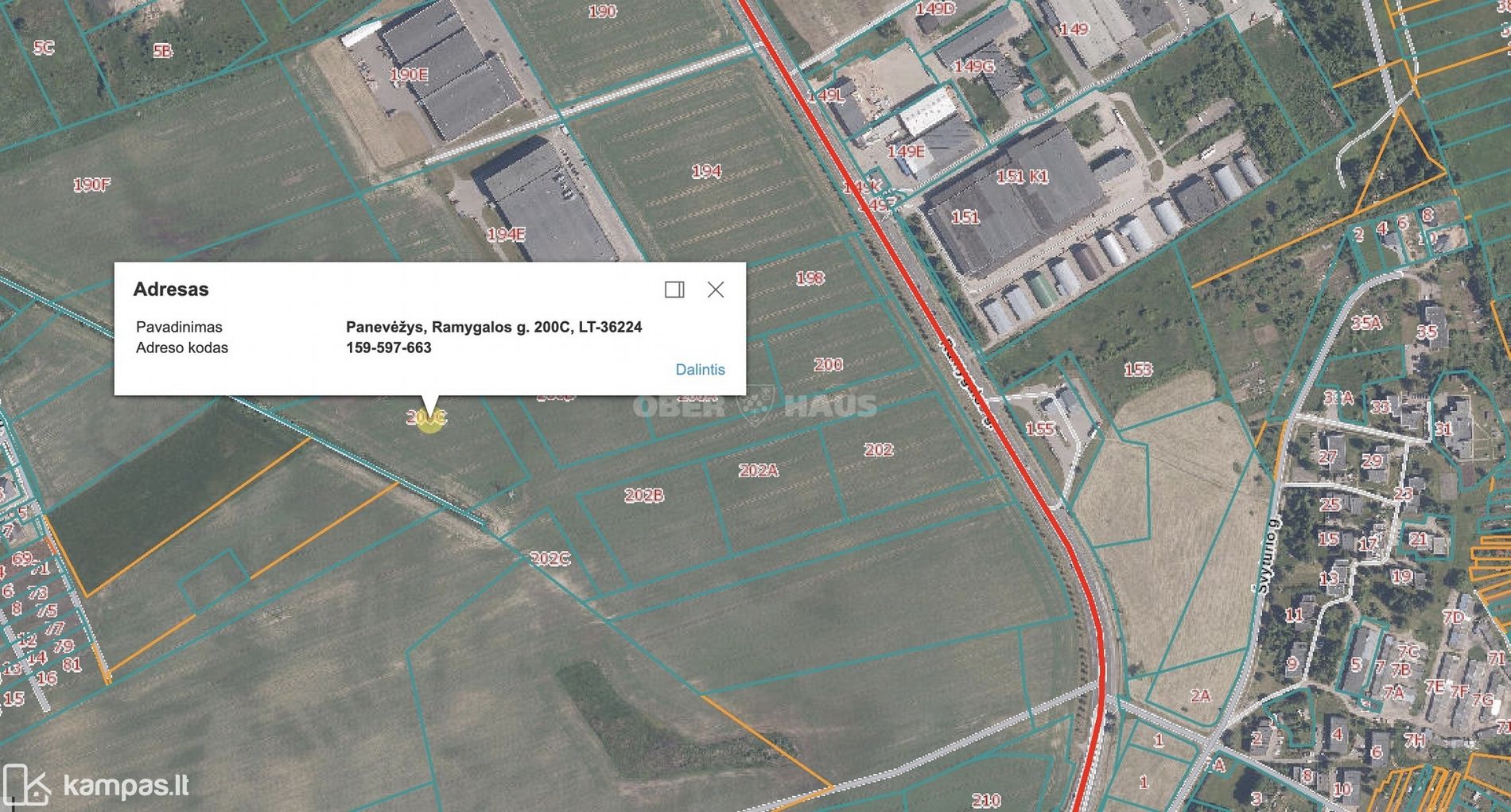The height and width of the screenshot is (812, 1511).
Task: Select parcel label 210
Action: 986,799
